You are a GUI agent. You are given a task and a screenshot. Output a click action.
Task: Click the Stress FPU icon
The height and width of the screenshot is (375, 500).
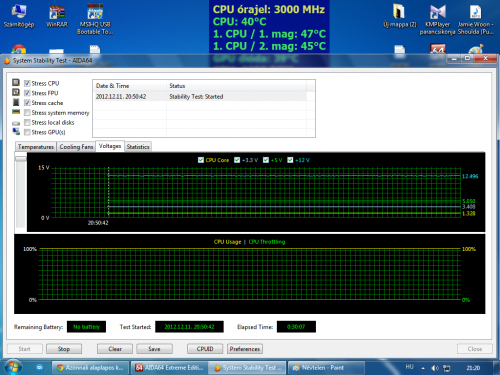16,92
